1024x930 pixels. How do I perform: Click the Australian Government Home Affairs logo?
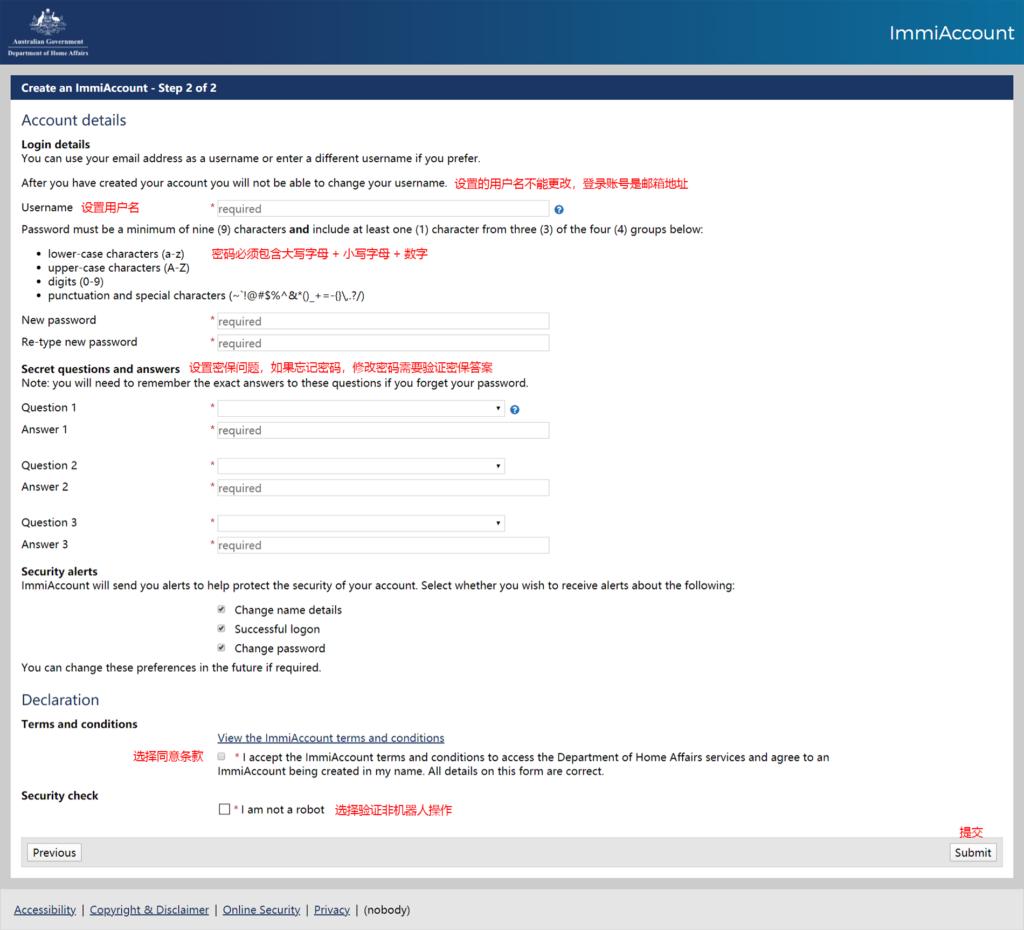pyautogui.click(x=48, y=33)
